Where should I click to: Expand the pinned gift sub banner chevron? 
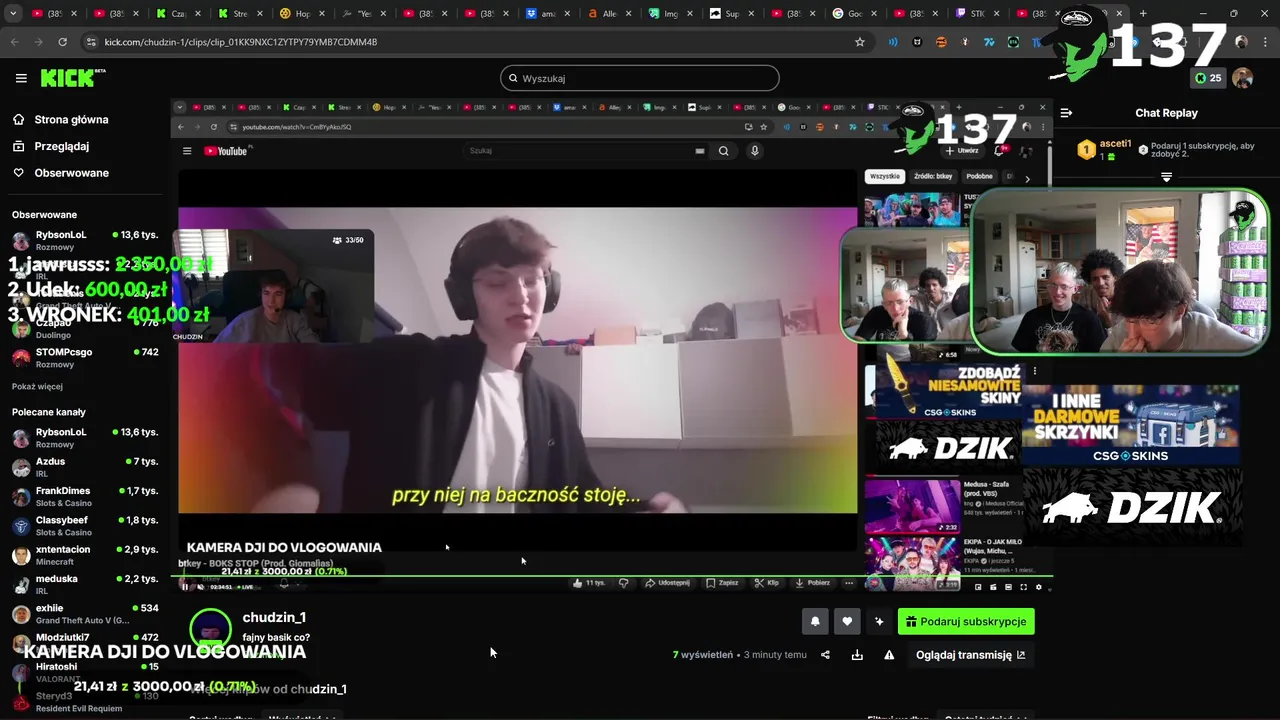click(1166, 177)
